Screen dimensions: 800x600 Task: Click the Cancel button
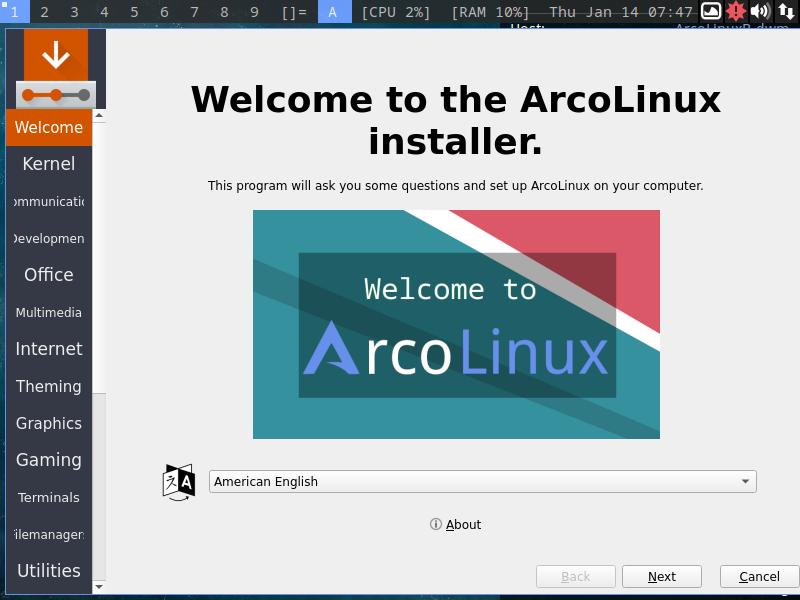pos(759,577)
